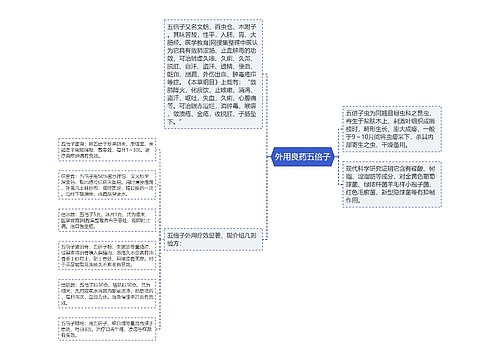The image size is (500, 360).
Task: Select the 五倍子猪胆栓 recipe node
Action: 107,255
